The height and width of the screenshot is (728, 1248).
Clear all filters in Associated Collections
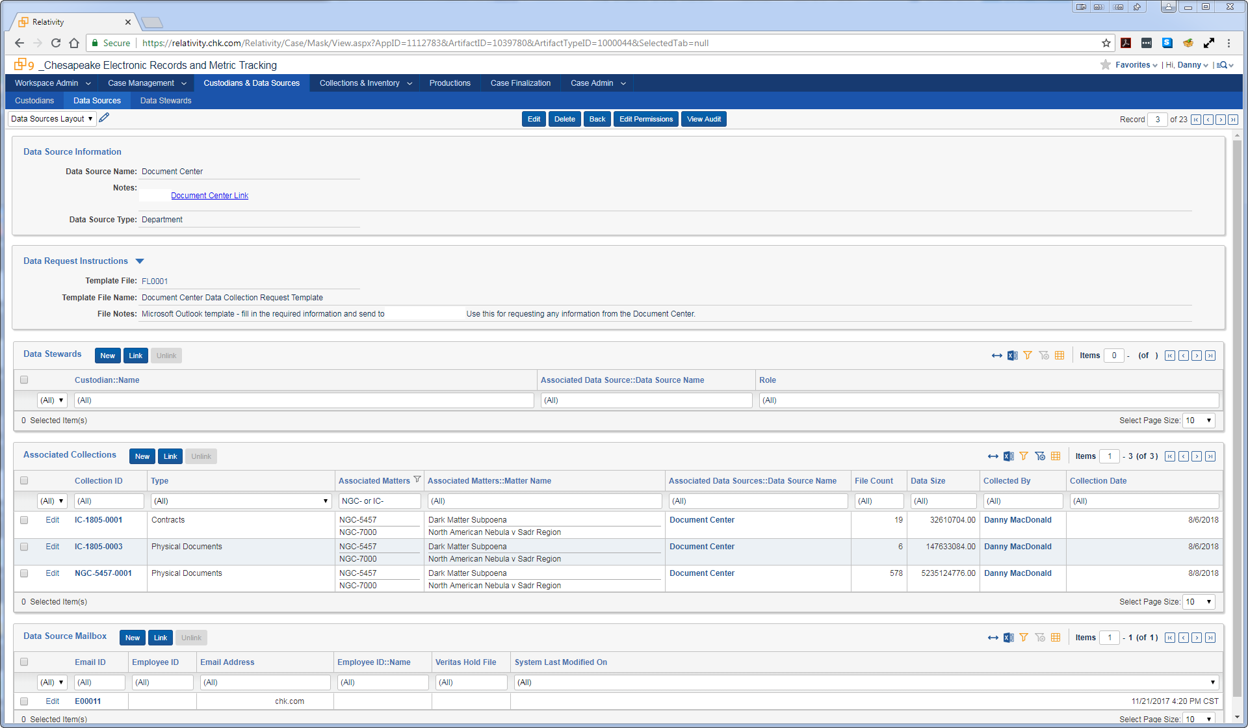point(1040,456)
